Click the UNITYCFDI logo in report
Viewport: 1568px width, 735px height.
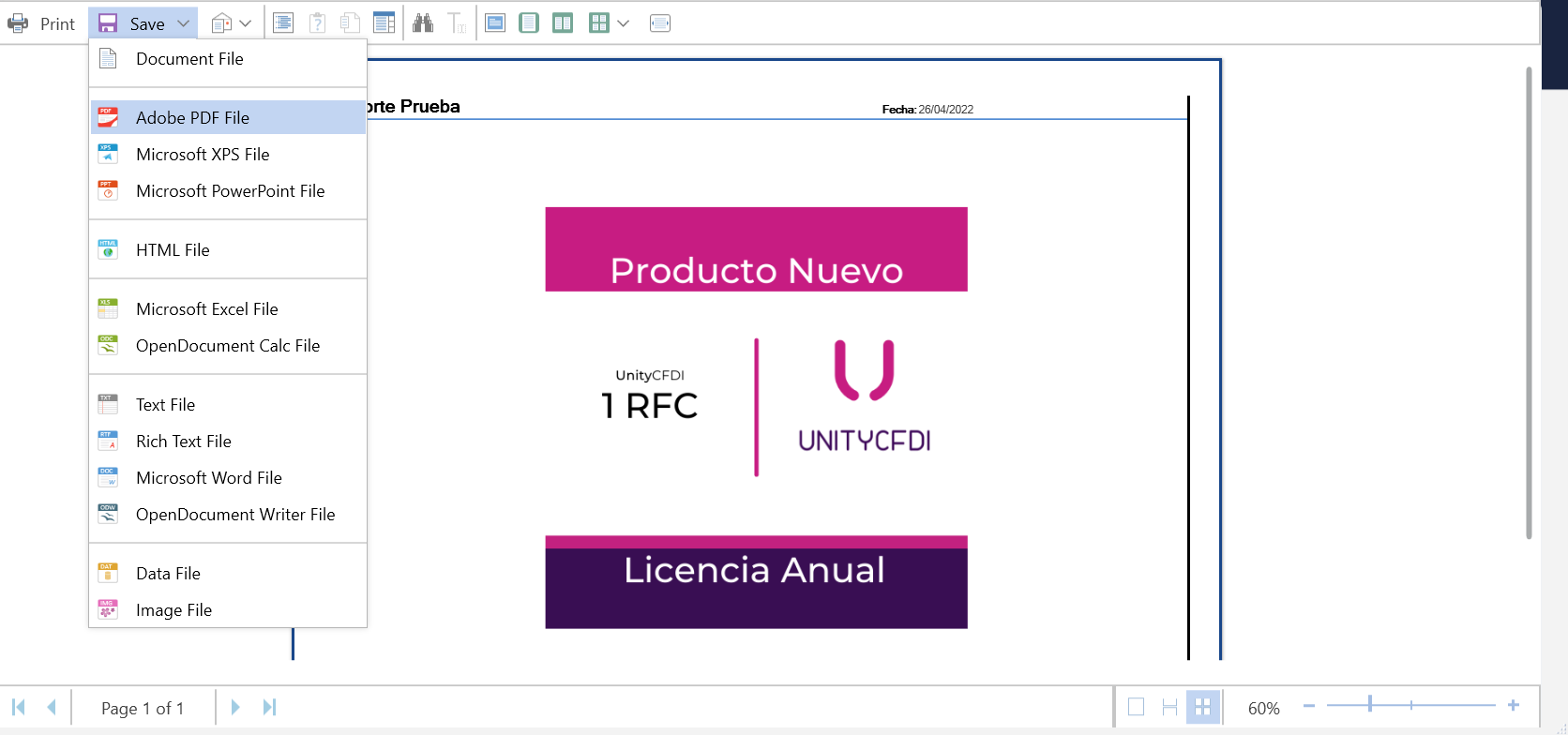[865, 397]
